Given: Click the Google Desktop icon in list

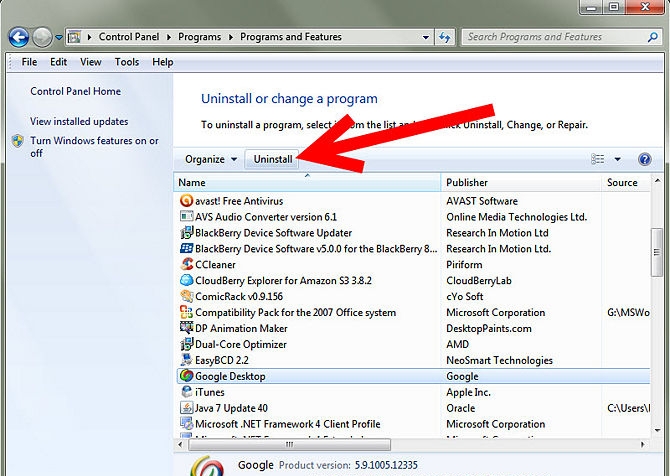Looking at the screenshot, I should 186,376.
